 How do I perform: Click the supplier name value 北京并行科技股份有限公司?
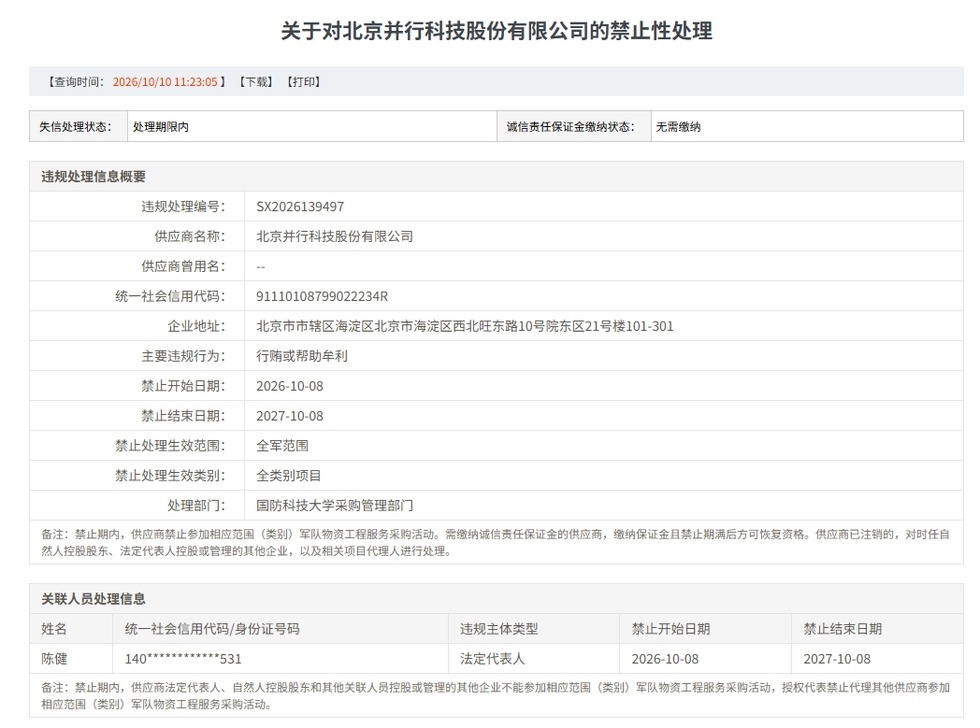tap(334, 236)
